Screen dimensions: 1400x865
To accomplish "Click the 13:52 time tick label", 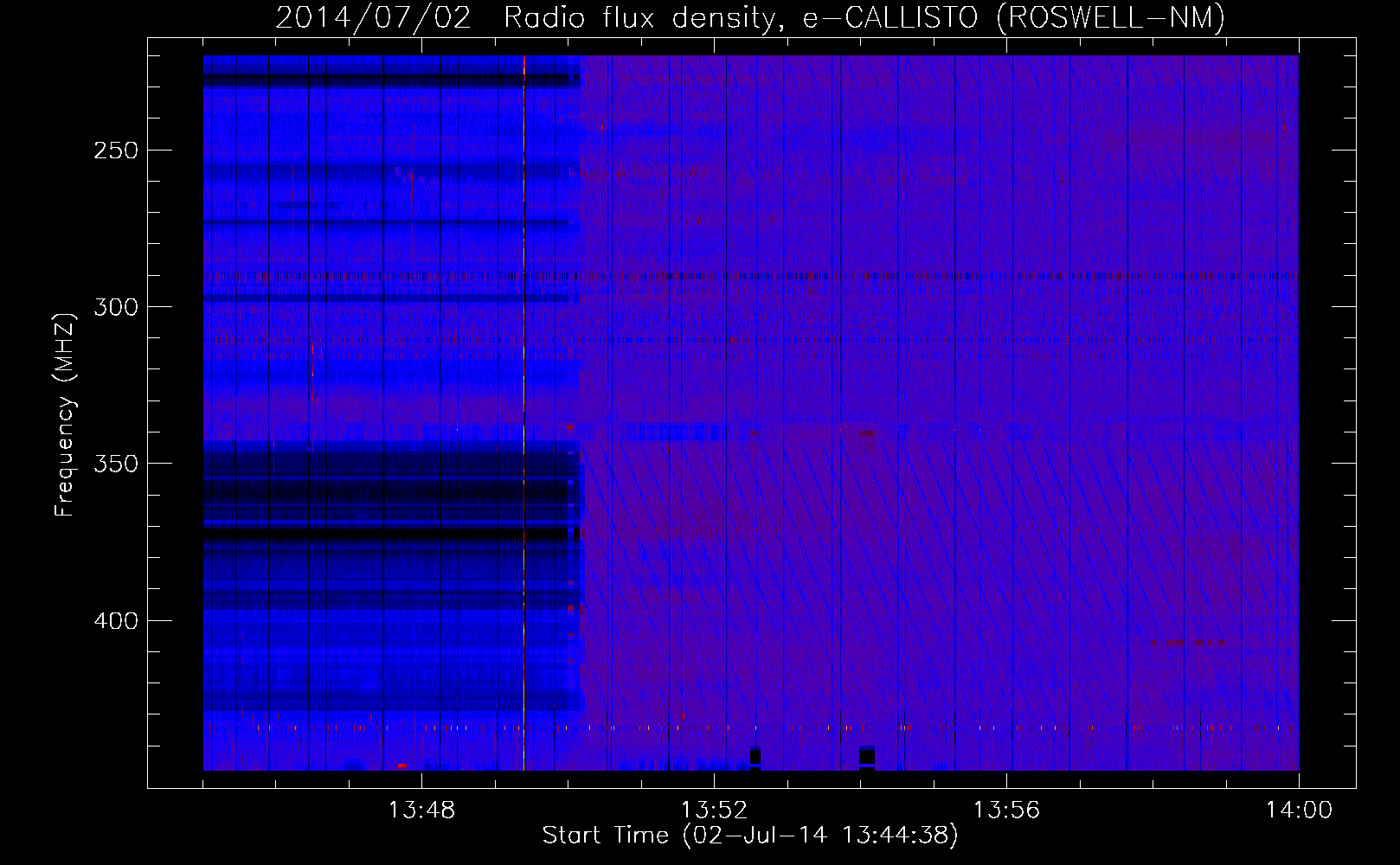I will coord(714,811).
